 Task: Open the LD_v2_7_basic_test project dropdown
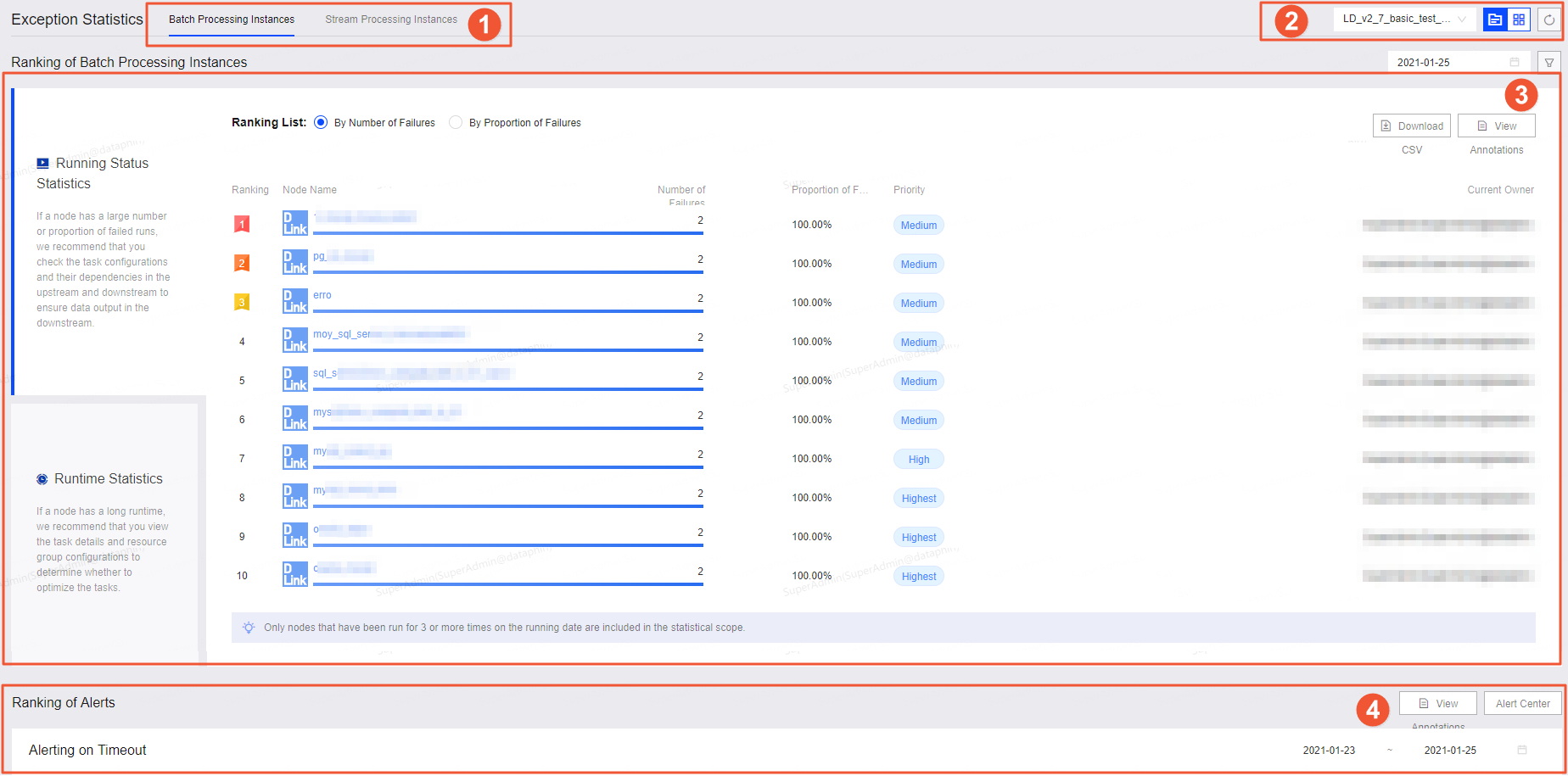[1404, 19]
